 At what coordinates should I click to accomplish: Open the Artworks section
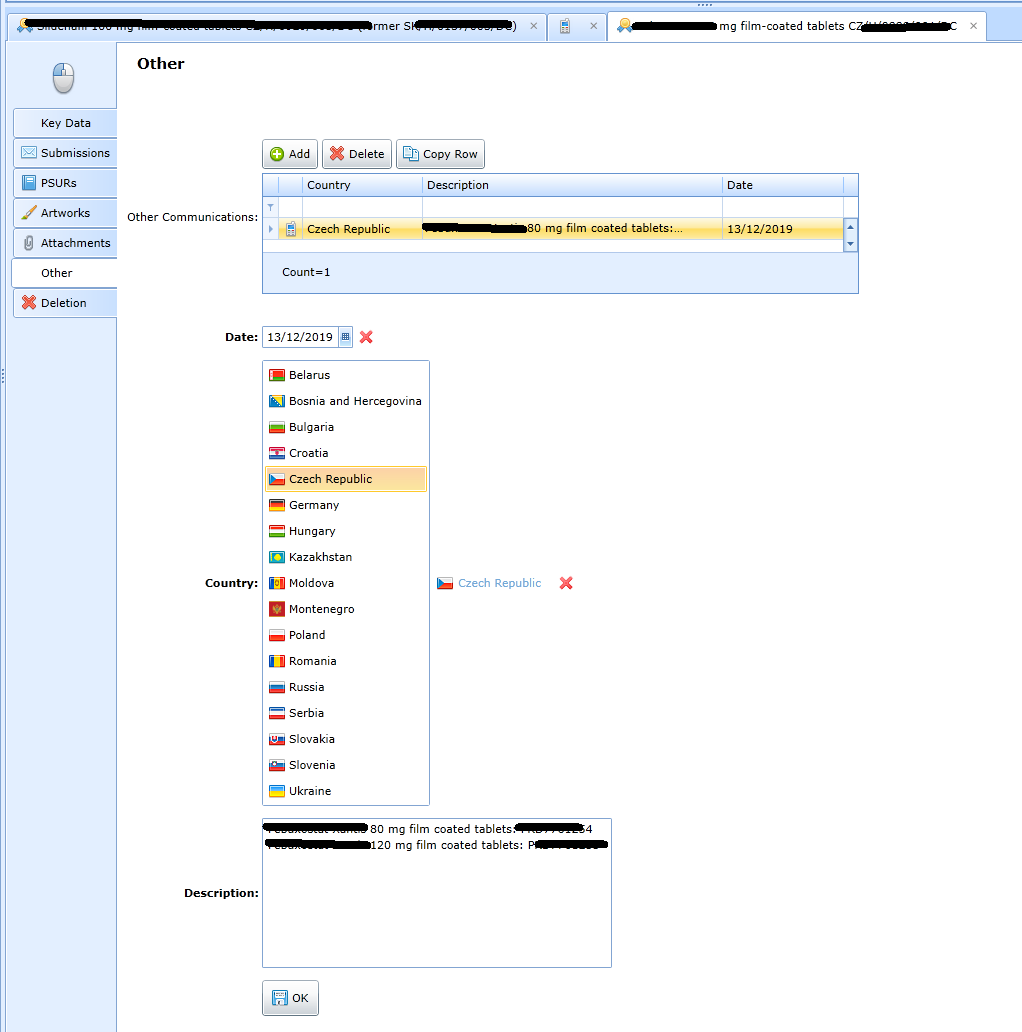65,213
